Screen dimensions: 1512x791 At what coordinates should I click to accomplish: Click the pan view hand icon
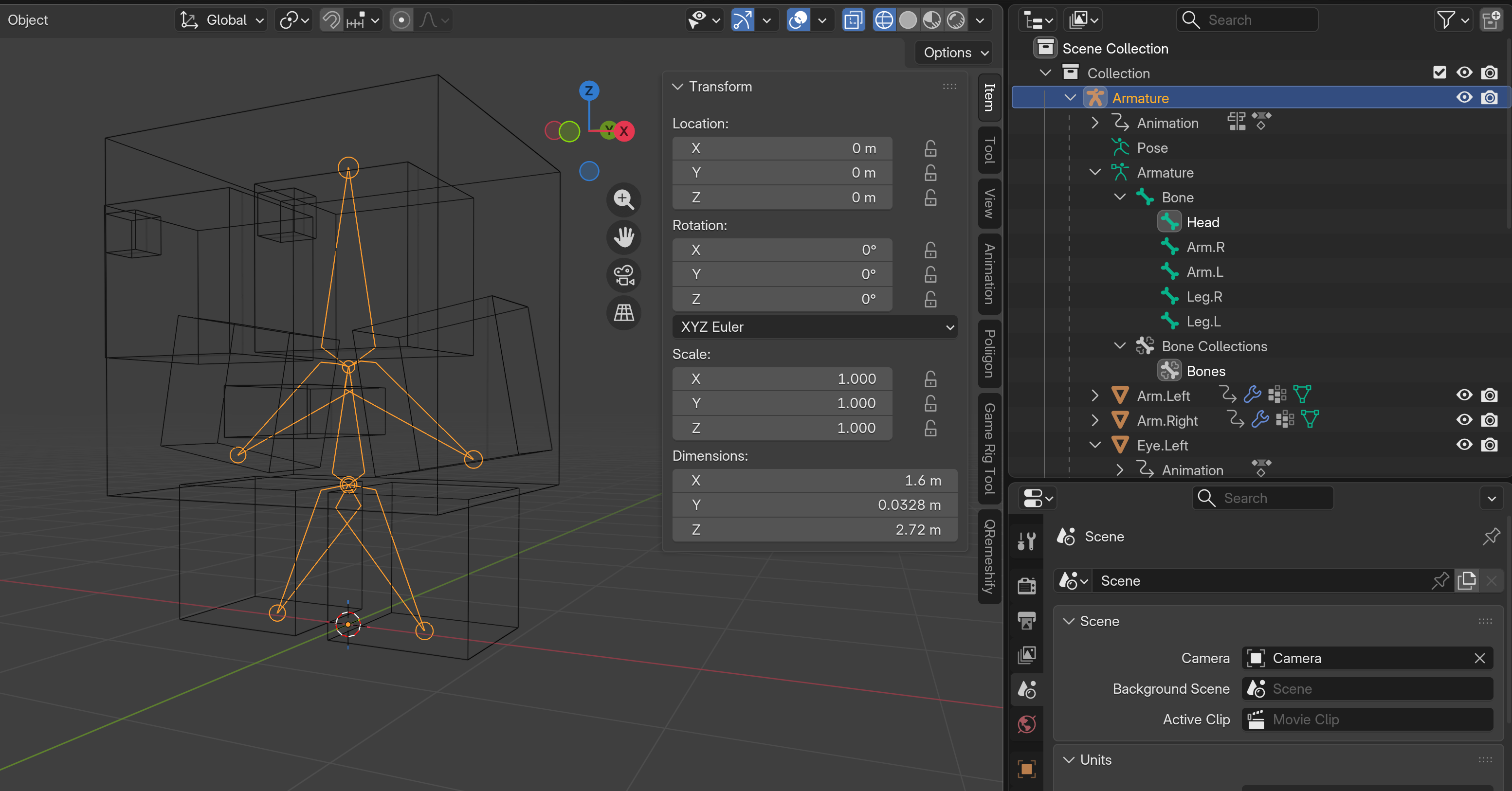click(623, 237)
